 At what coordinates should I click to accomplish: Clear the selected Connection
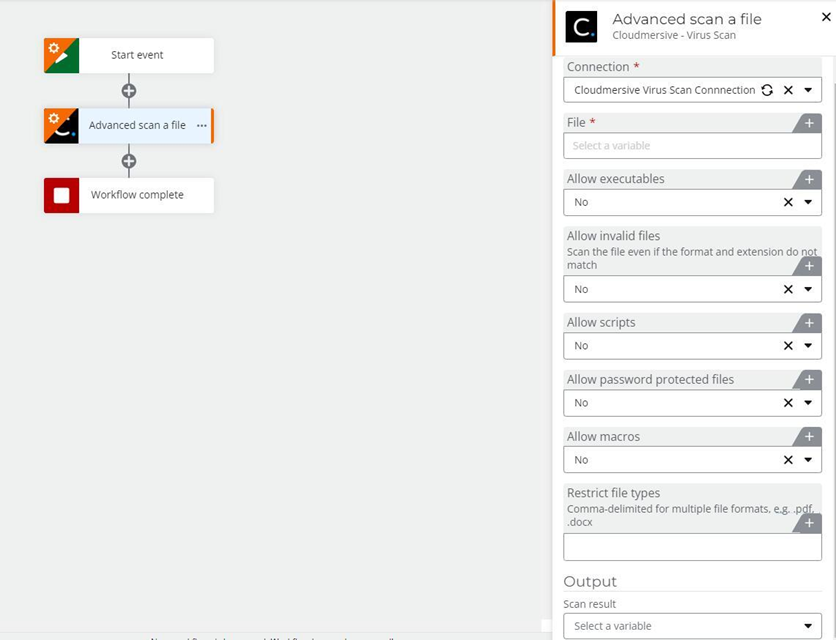coord(788,90)
